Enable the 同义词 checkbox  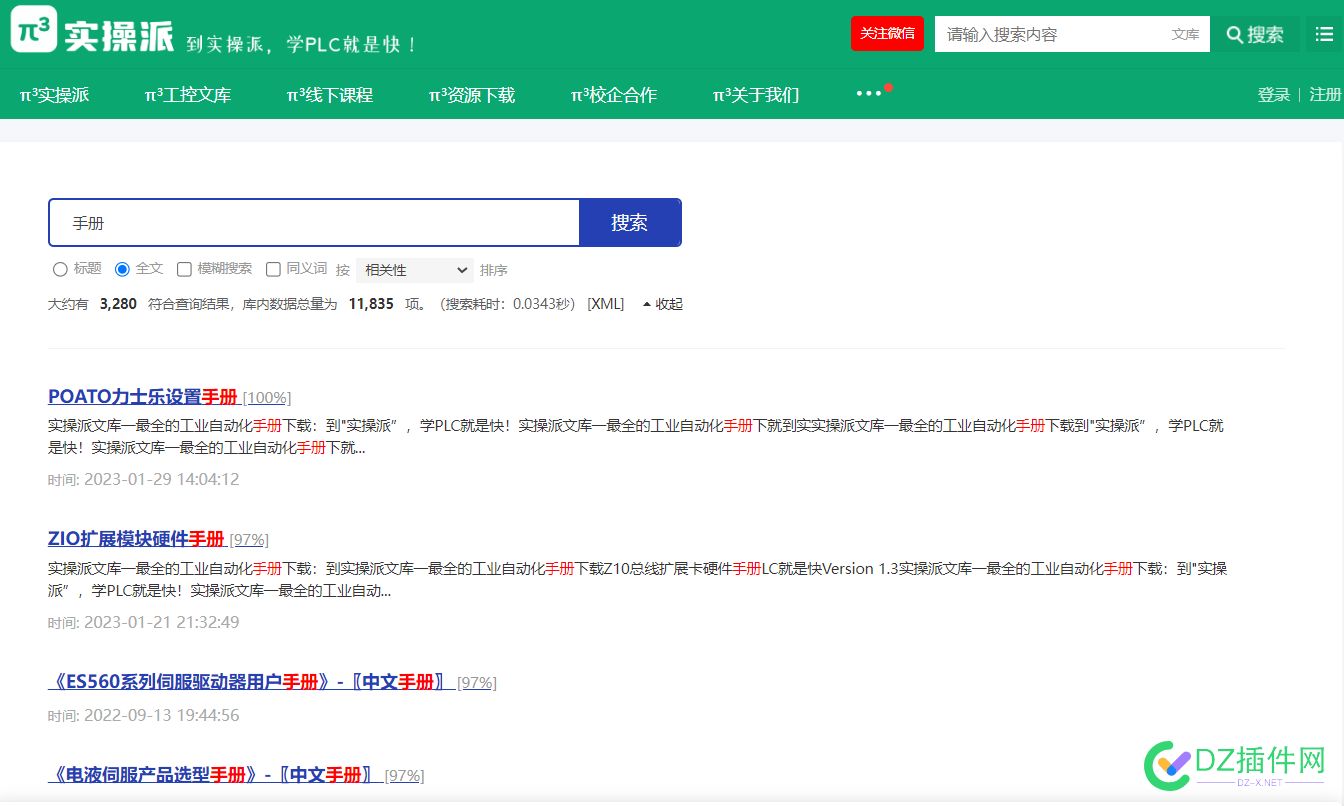pyautogui.click(x=273, y=269)
